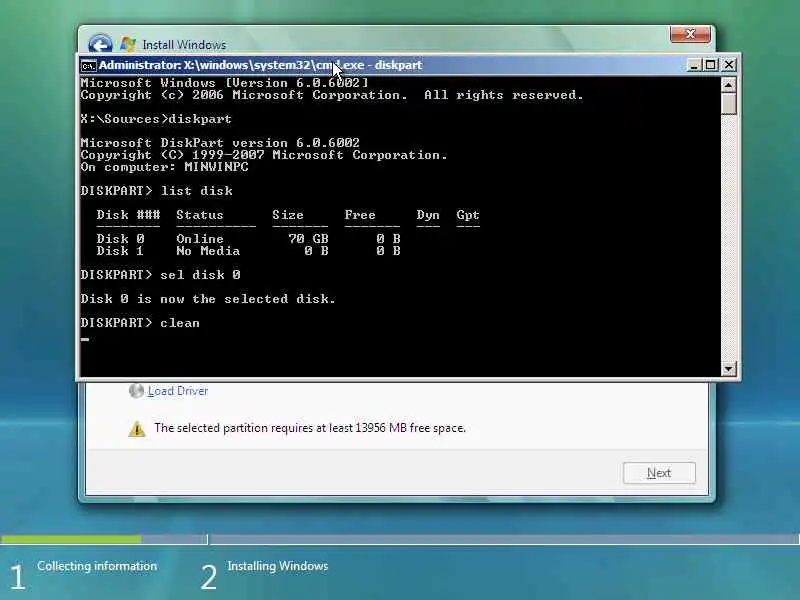The image size is (800, 600).
Task: Open the Load Driver link
Action: pos(178,391)
